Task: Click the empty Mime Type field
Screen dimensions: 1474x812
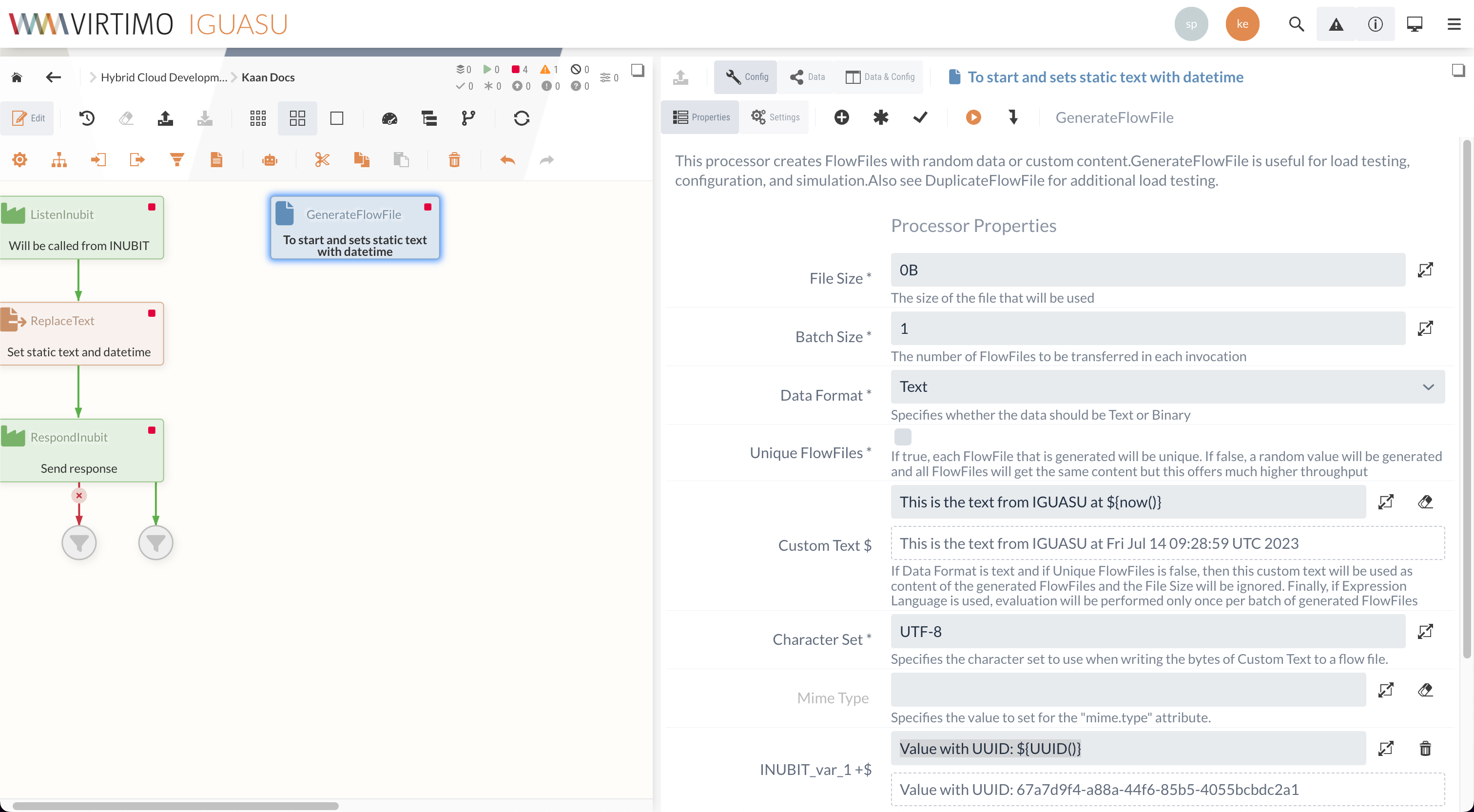Action: pyautogui.click(x=1128, y=690)
